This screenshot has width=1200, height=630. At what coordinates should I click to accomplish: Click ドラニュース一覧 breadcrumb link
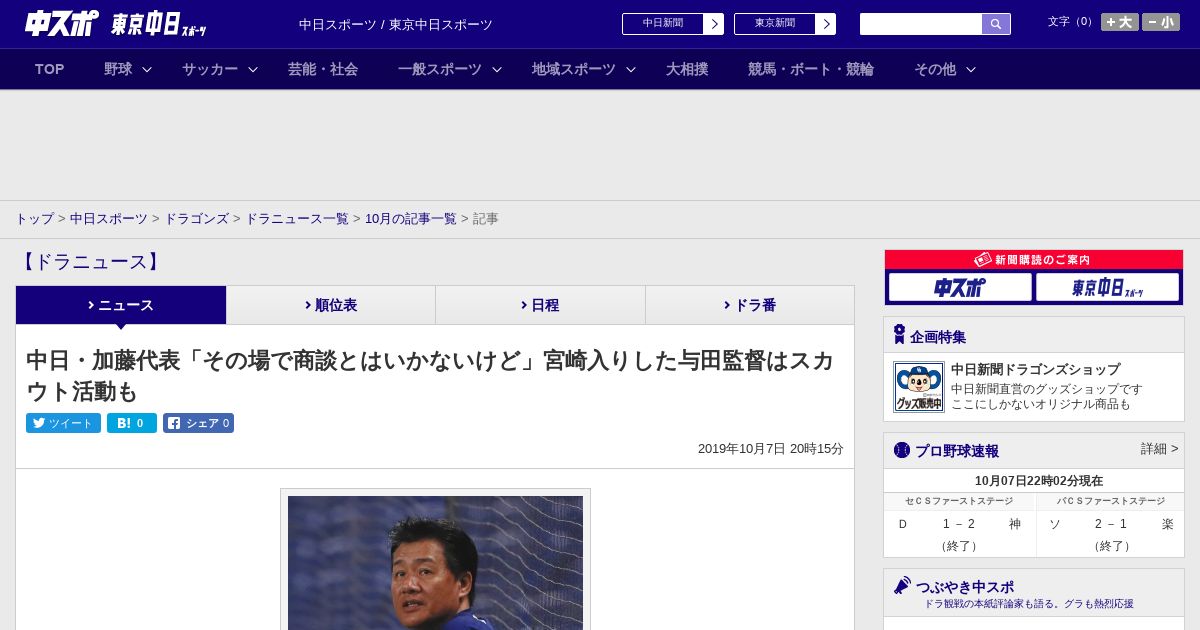click(297, 218)
